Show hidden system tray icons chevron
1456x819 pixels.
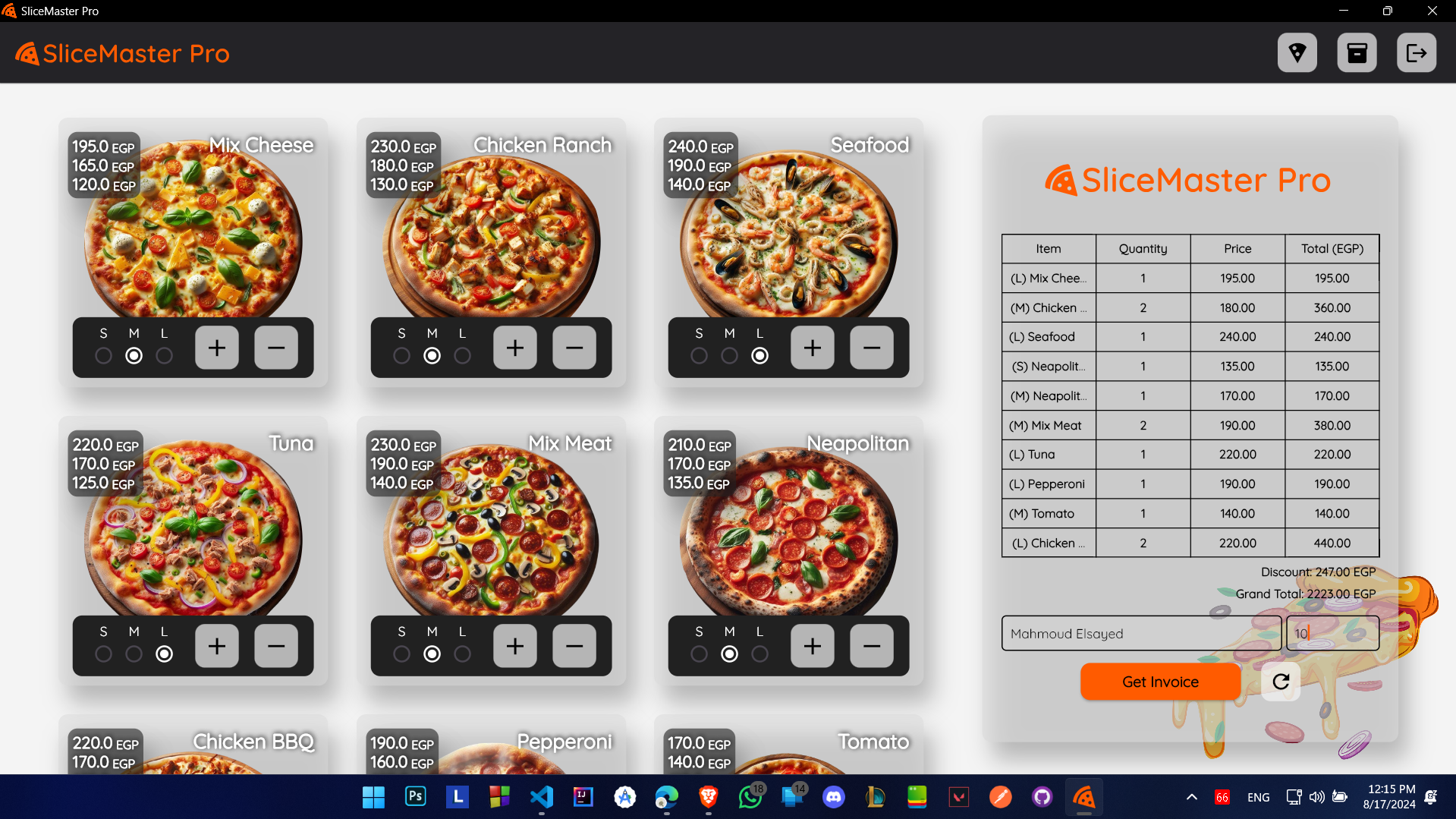tap(1192, 797)
